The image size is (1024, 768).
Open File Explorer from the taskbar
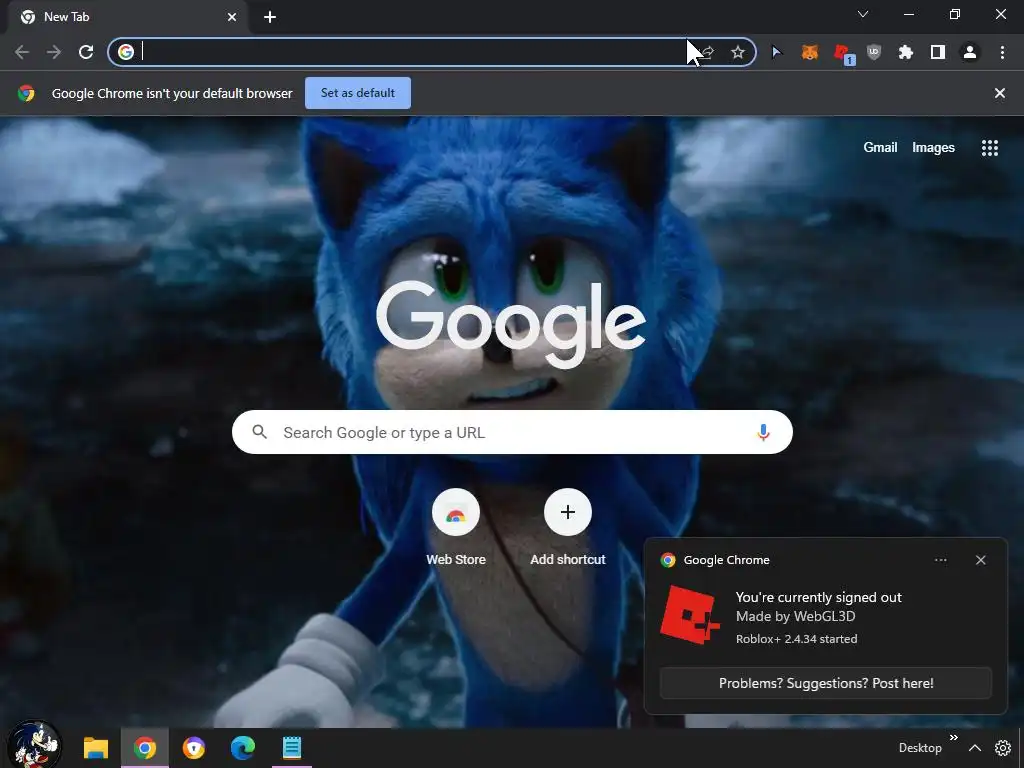click(x=96, y=748)
